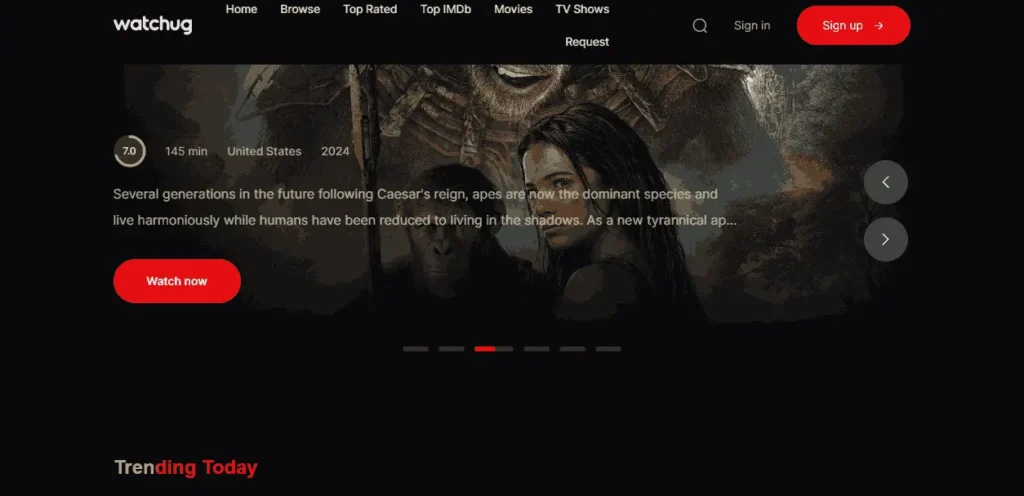Click the '145 min' duration text
The width and height of the screenshot is (1024, 496).
[x=186, y=151]
